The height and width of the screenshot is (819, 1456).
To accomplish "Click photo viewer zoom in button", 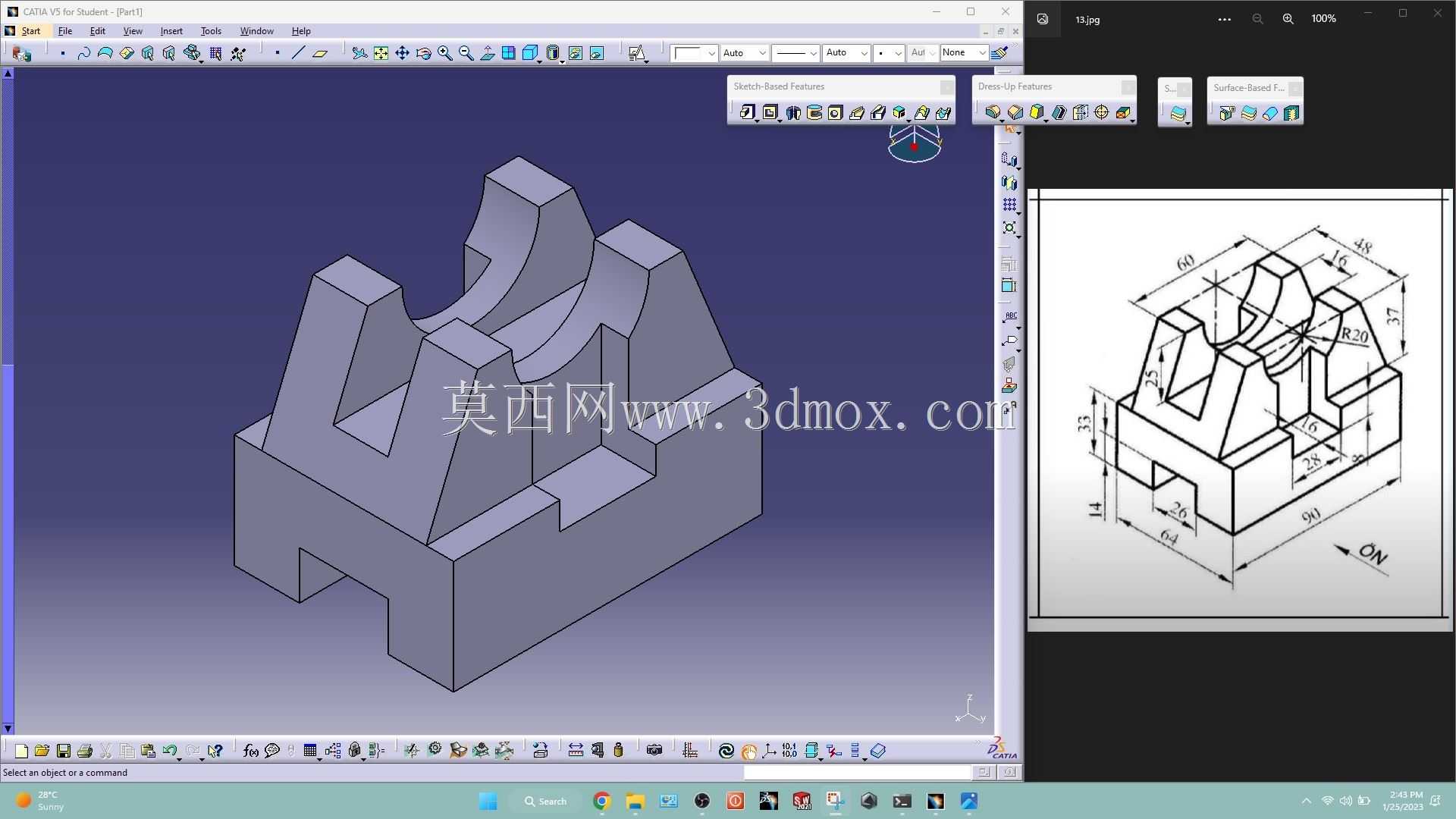I will pos(1288,19).
